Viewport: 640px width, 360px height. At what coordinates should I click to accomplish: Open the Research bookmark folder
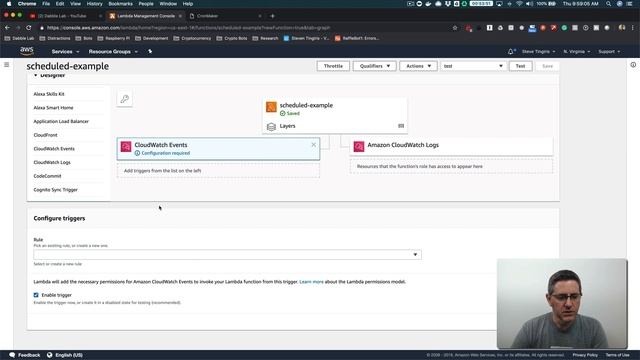click(265, 38)
